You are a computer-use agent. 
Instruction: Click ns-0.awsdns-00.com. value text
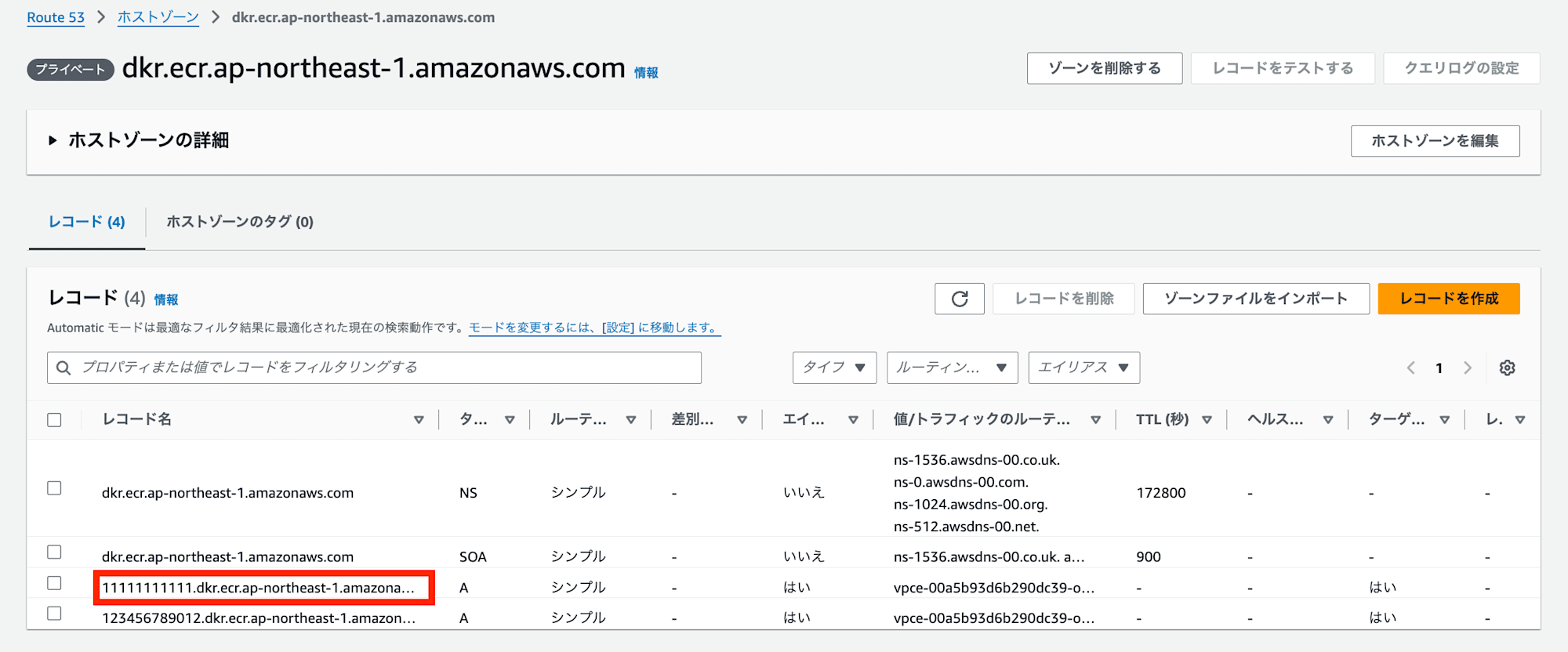[x=960, y=482]
